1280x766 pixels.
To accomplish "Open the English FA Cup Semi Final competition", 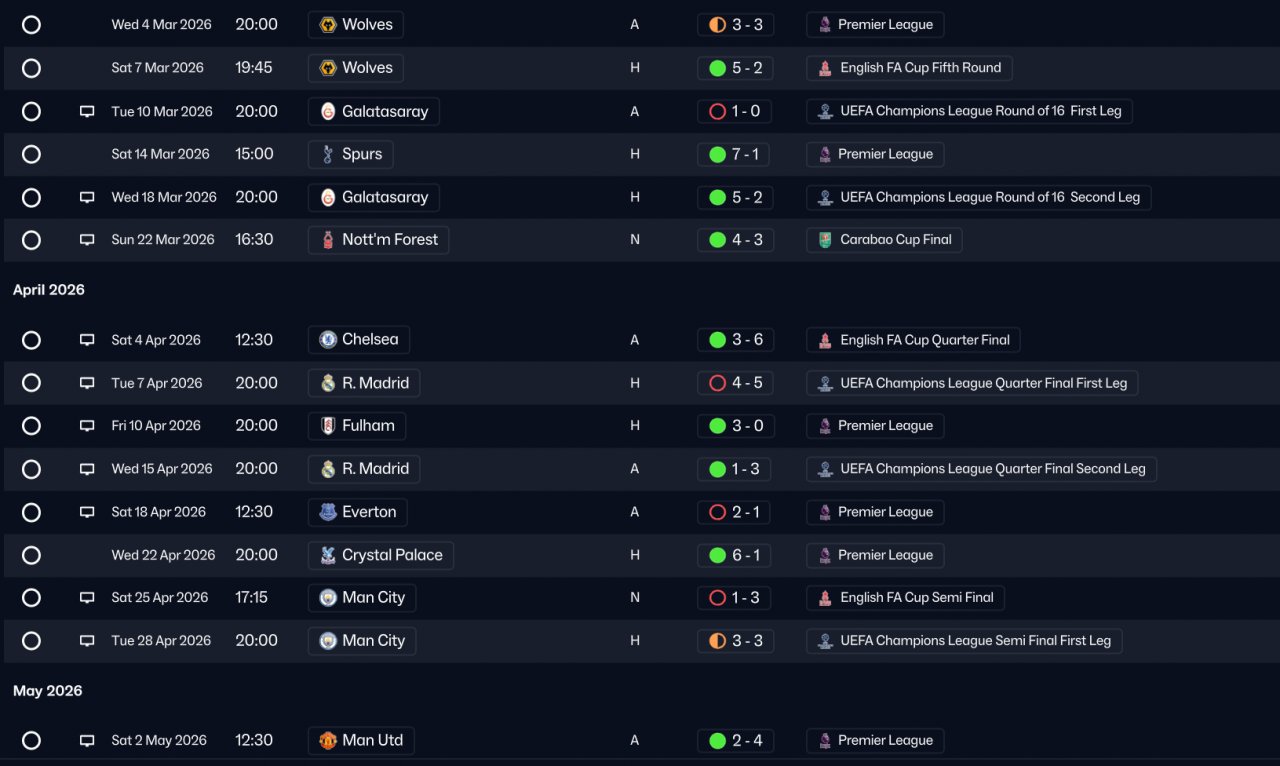I will tap(905, 598).
